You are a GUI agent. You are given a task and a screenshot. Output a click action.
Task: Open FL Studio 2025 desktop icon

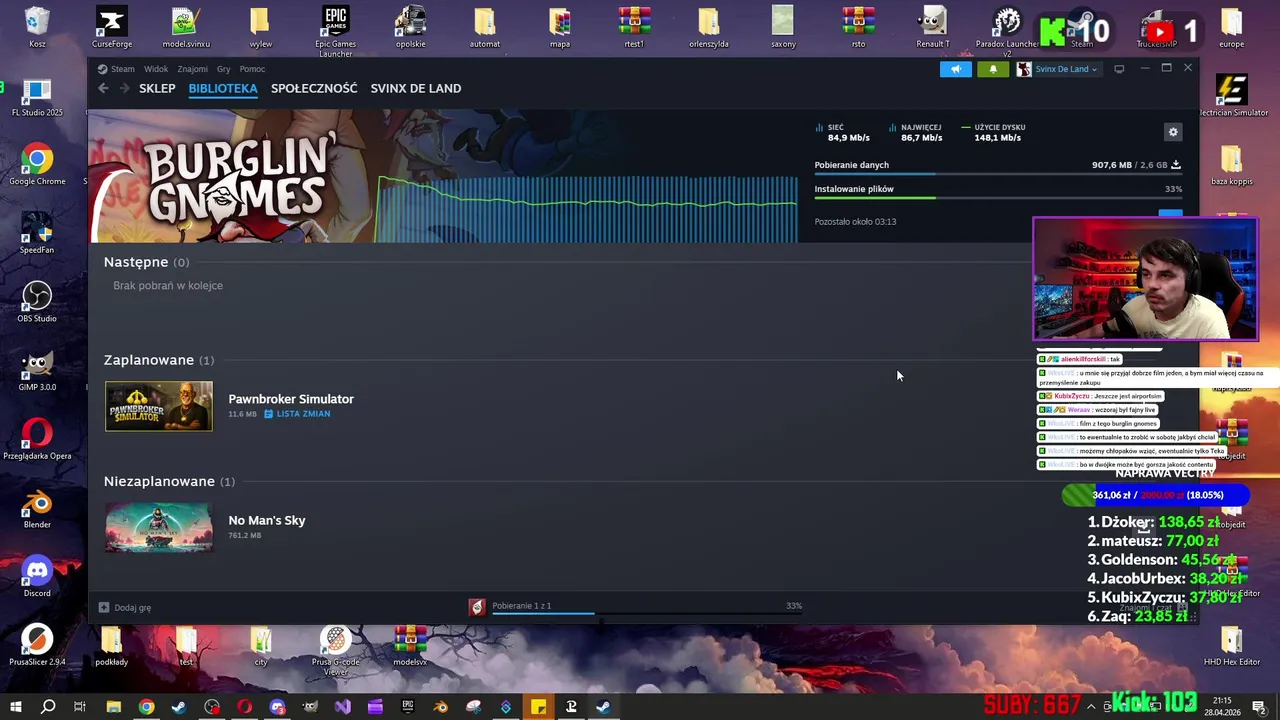(37, 97)
